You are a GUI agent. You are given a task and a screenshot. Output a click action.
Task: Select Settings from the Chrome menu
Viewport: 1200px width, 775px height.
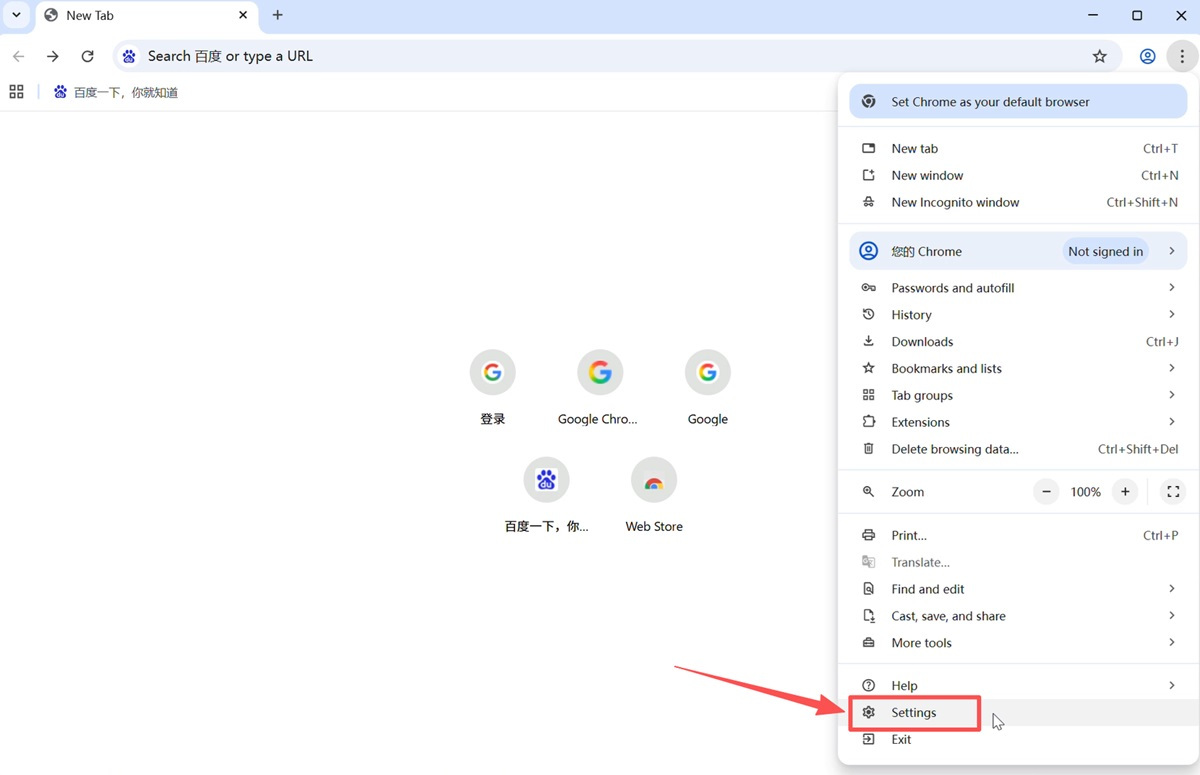click(x=914, y=713)
